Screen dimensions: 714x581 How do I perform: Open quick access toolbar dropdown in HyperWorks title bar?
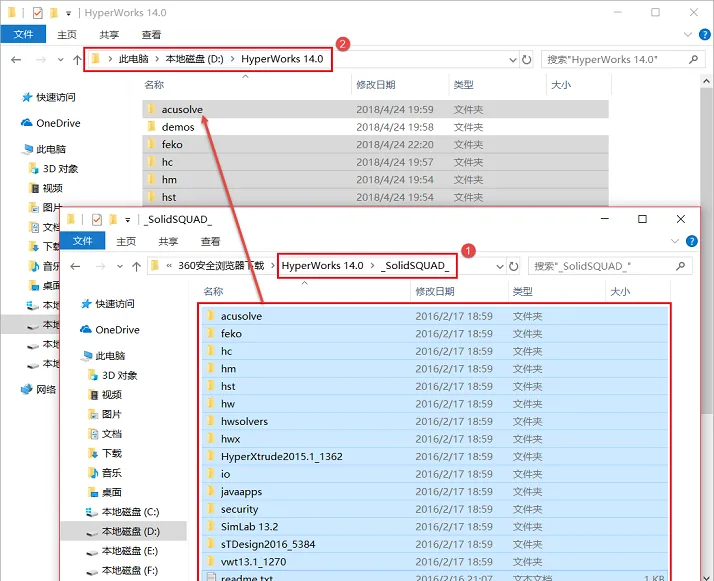[68, 13]
